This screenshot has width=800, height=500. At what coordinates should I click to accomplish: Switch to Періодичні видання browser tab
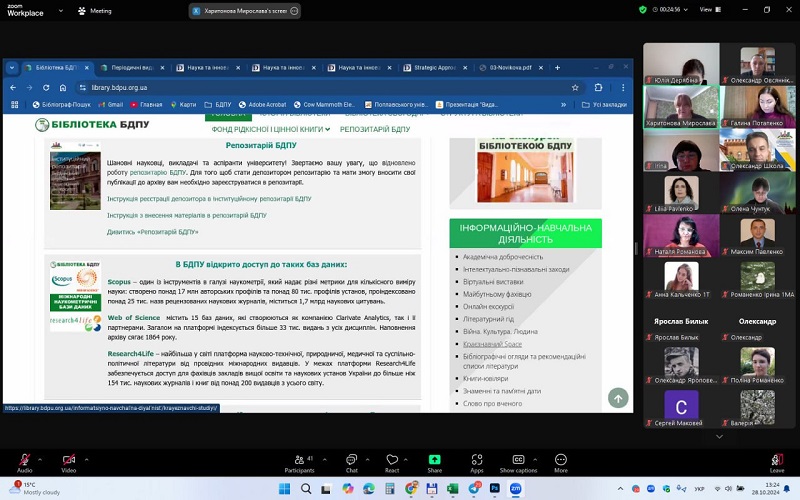pyautogui.click(x=132, y=67)
